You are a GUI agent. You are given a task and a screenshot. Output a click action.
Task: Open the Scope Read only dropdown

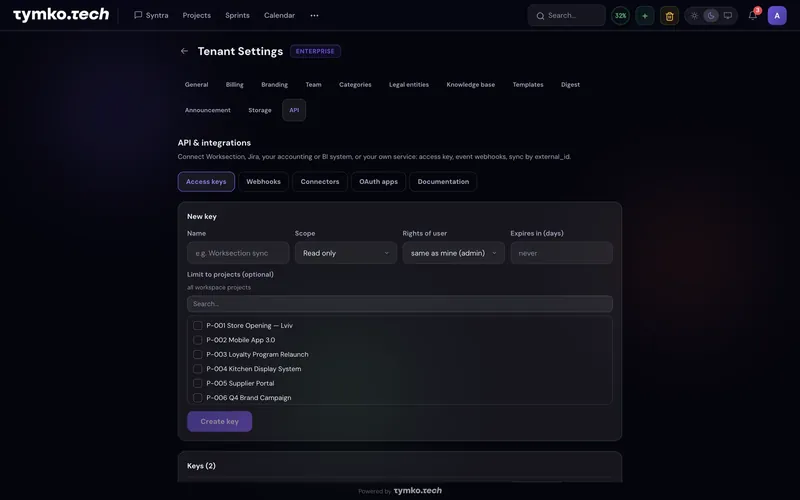point(346,253)
